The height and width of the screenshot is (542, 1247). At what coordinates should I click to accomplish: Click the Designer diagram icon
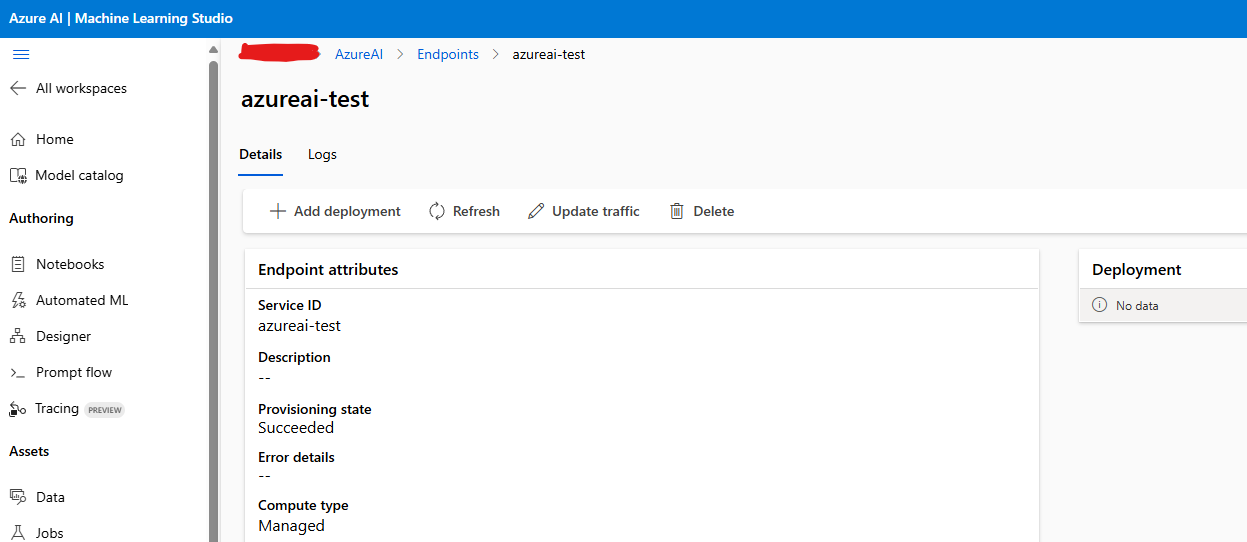point(18,336)
